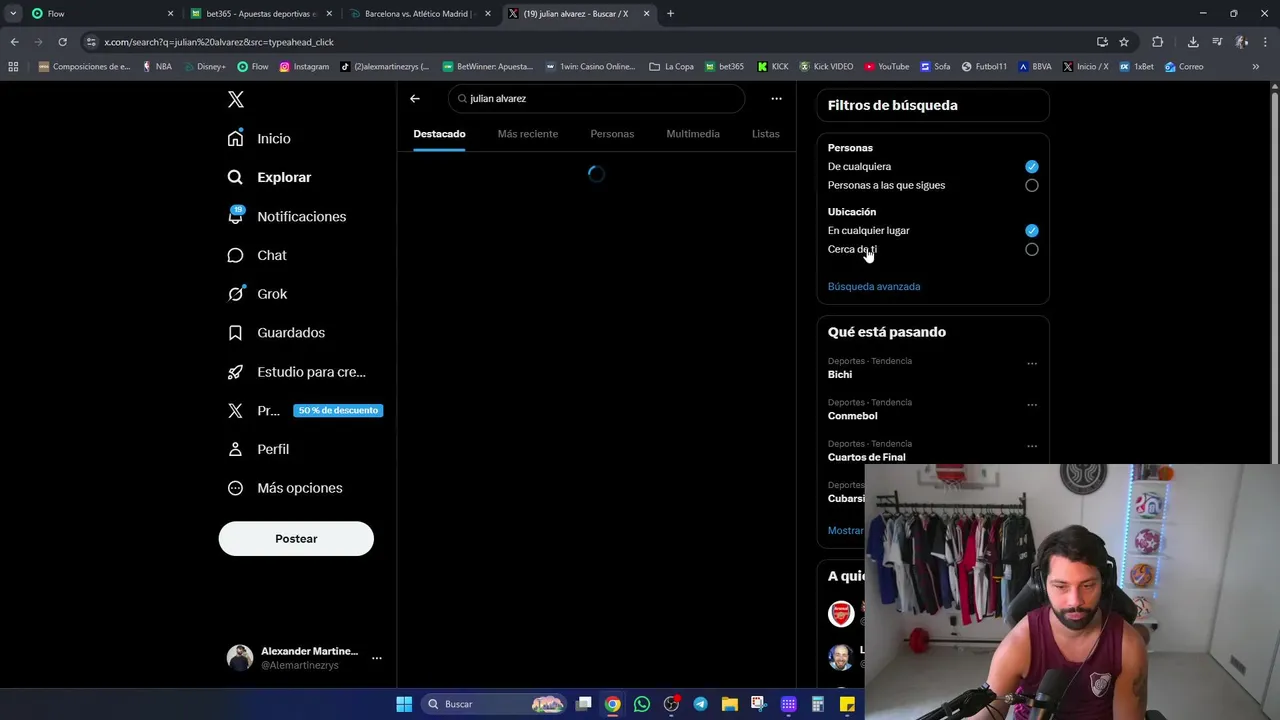Open Explorar in the sidebar
Screen dimensions: 1280x720
click(270, 177)
